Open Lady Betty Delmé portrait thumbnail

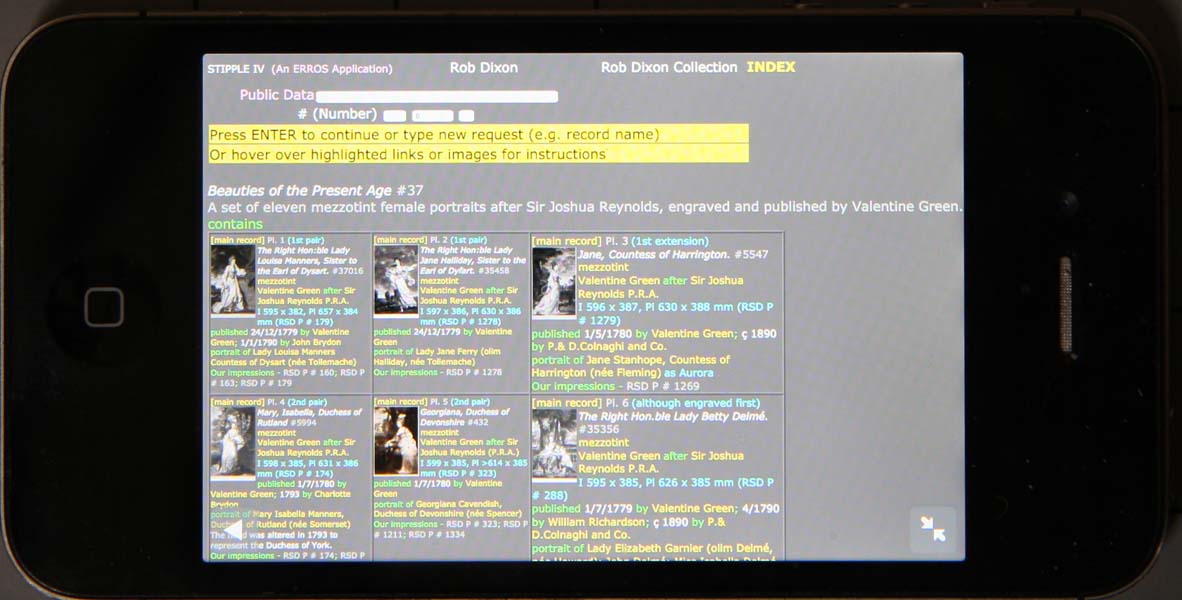(x=553, y=445)
